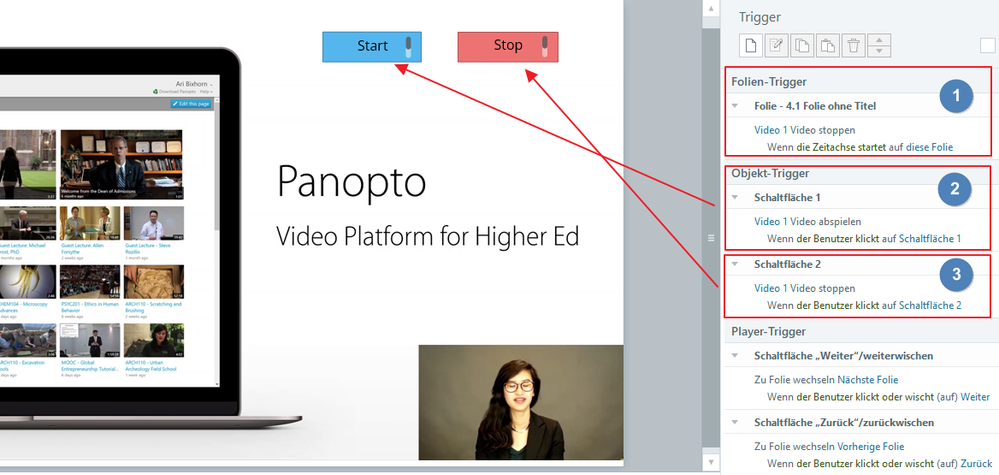Viewport: 999px width, 475px height.
Task: Click the 'Zurück' link in the Player-Trigger
Action: coord(976,464)
